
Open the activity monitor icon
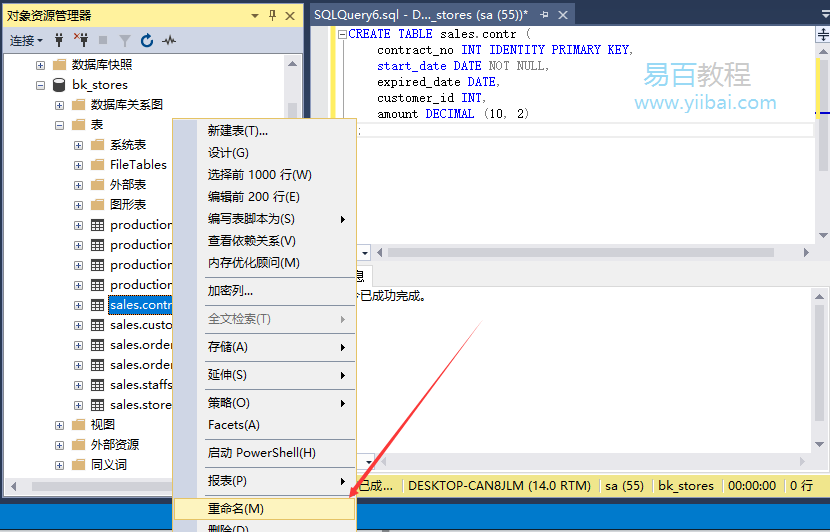169,40
